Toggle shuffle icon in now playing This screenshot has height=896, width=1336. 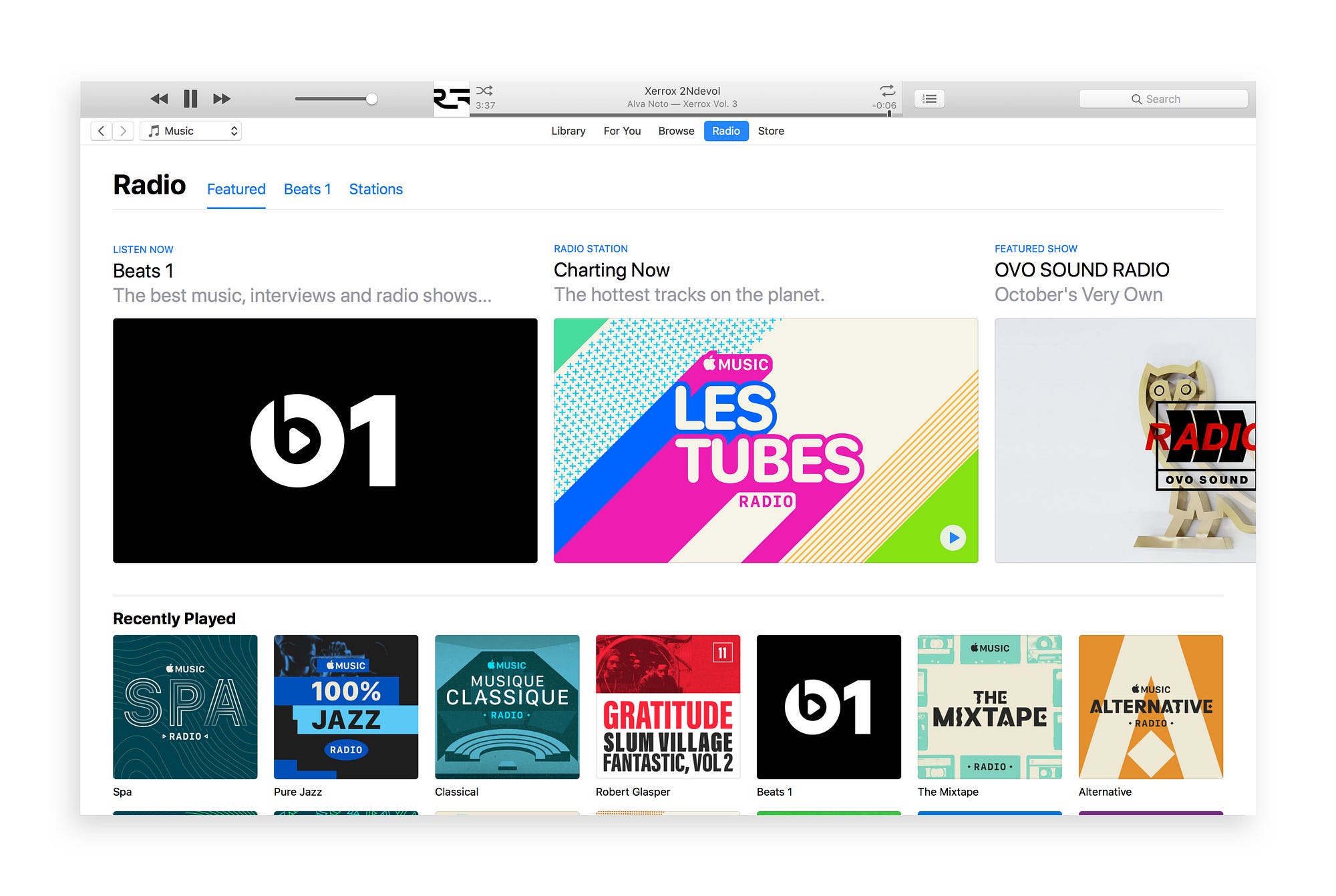point(484,90)
